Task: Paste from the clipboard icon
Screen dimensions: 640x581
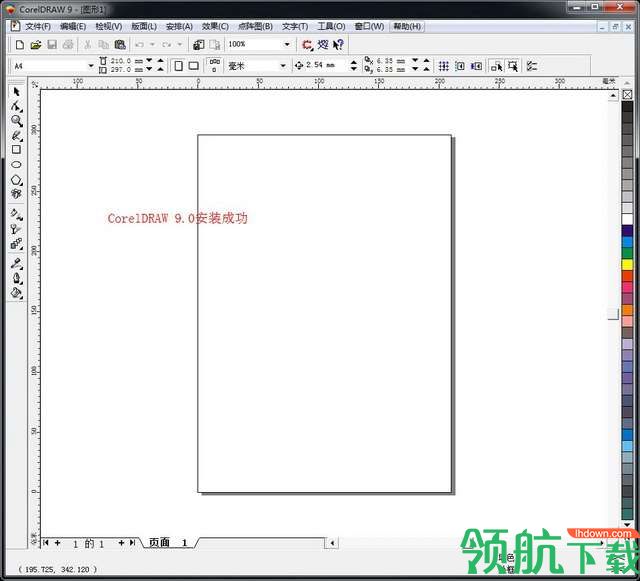Action: click(120, 45)
